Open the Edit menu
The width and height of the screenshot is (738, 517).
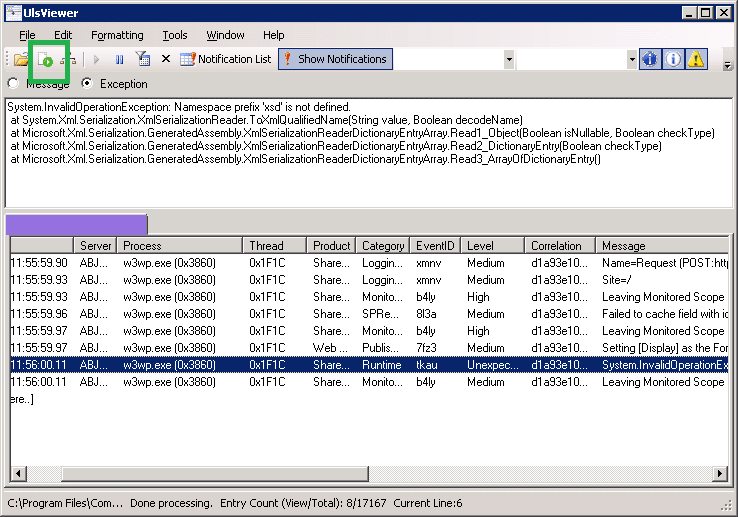coord(63,35)
